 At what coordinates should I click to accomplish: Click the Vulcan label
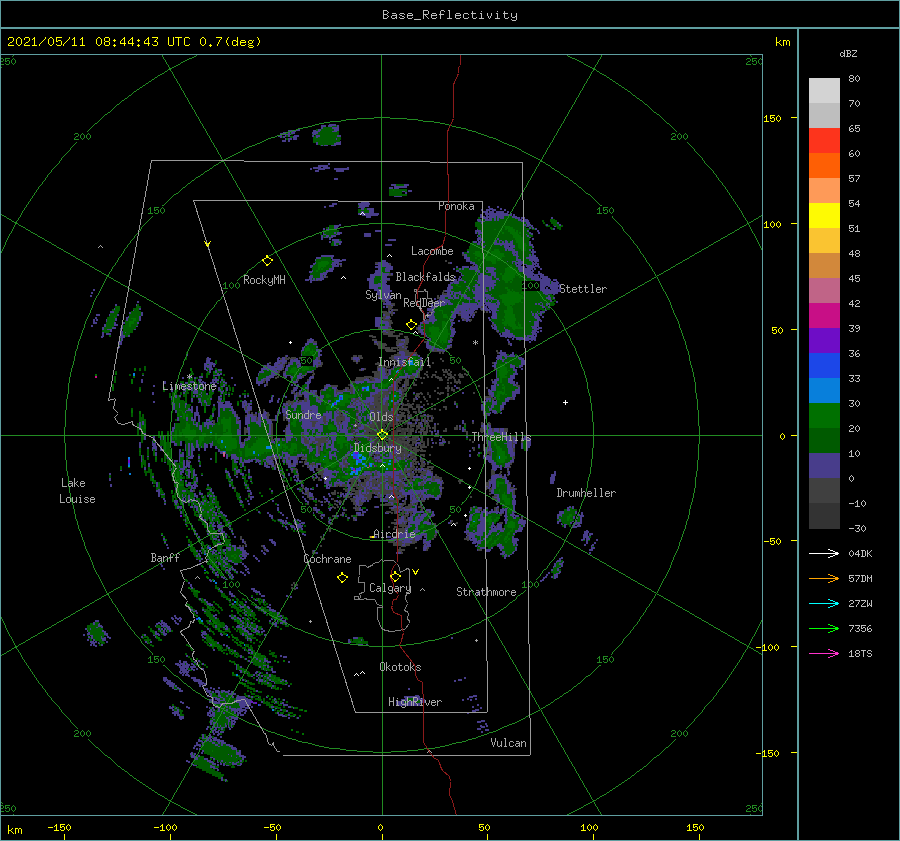(x=508, y=743)
